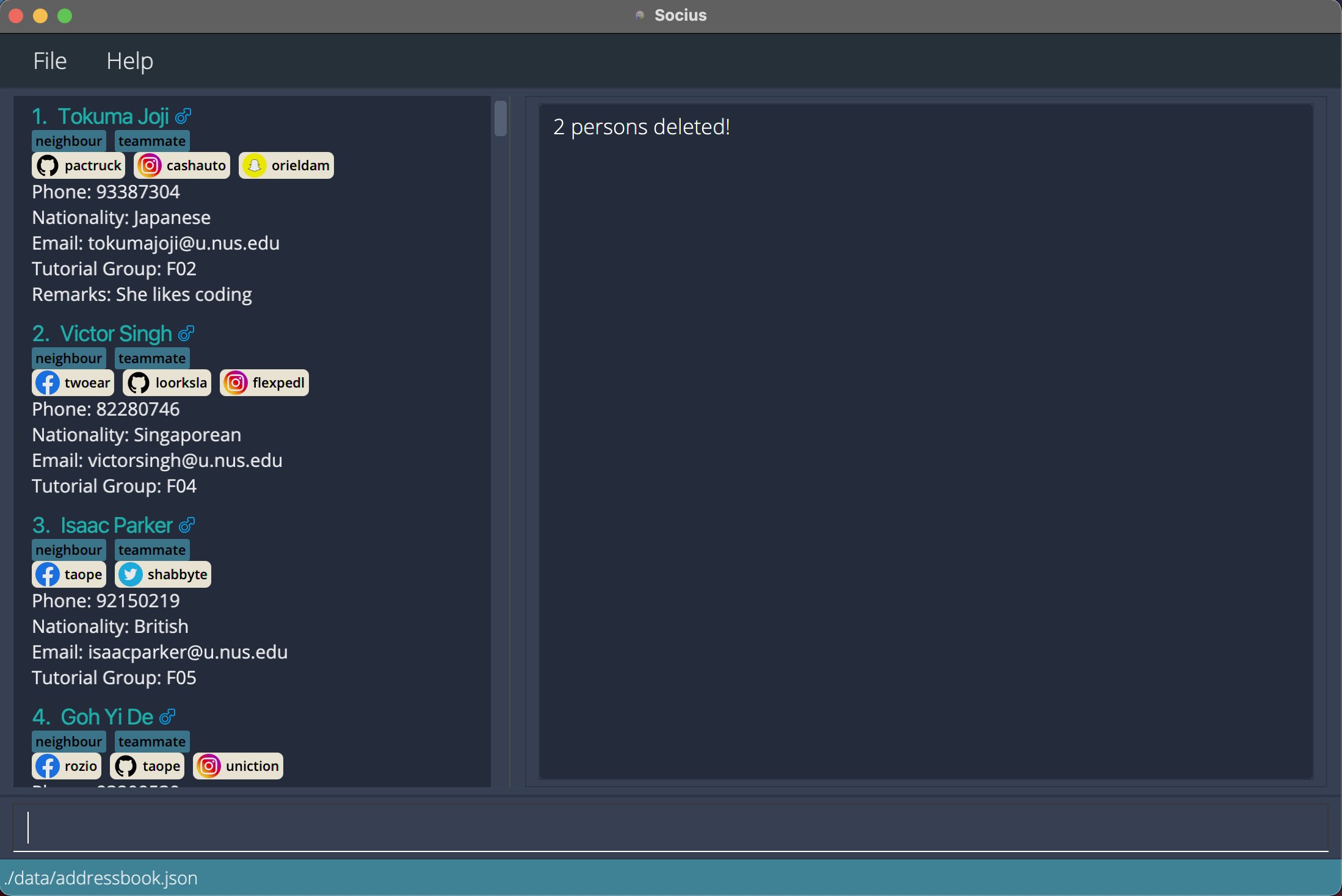This screenshot has height=896, width=1342.
Task: Click neighbour tag on Victor Singh
Action: 68,357
